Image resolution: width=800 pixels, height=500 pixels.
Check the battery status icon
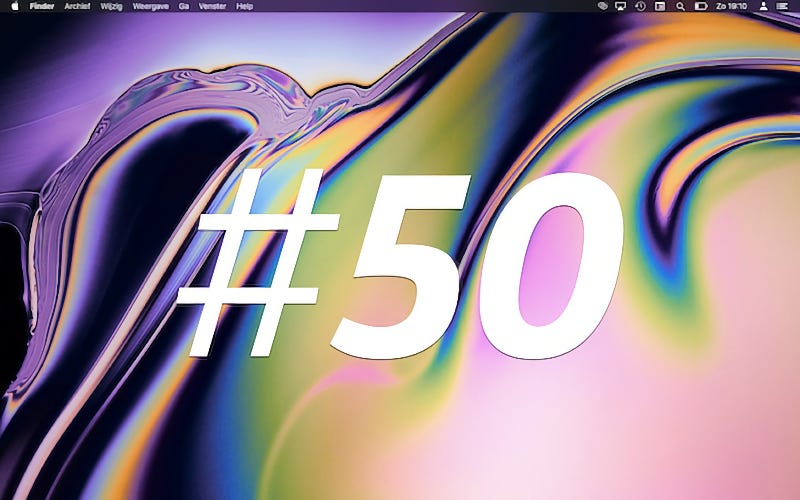click(x=701, y=6)
